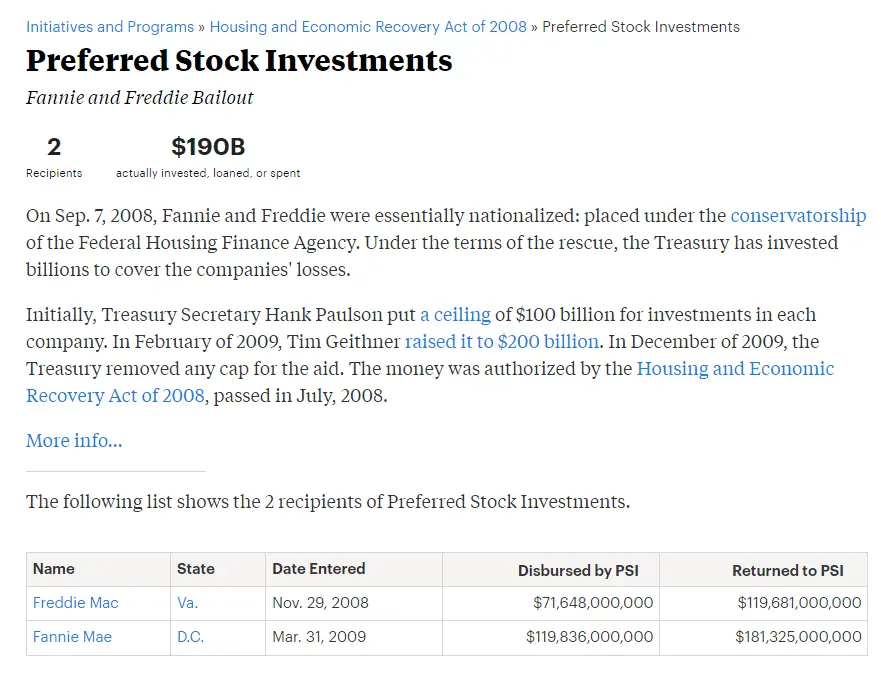Click "raised it to $200 billion" link
This screenshot has width=881, height=679.
(502, 341)
